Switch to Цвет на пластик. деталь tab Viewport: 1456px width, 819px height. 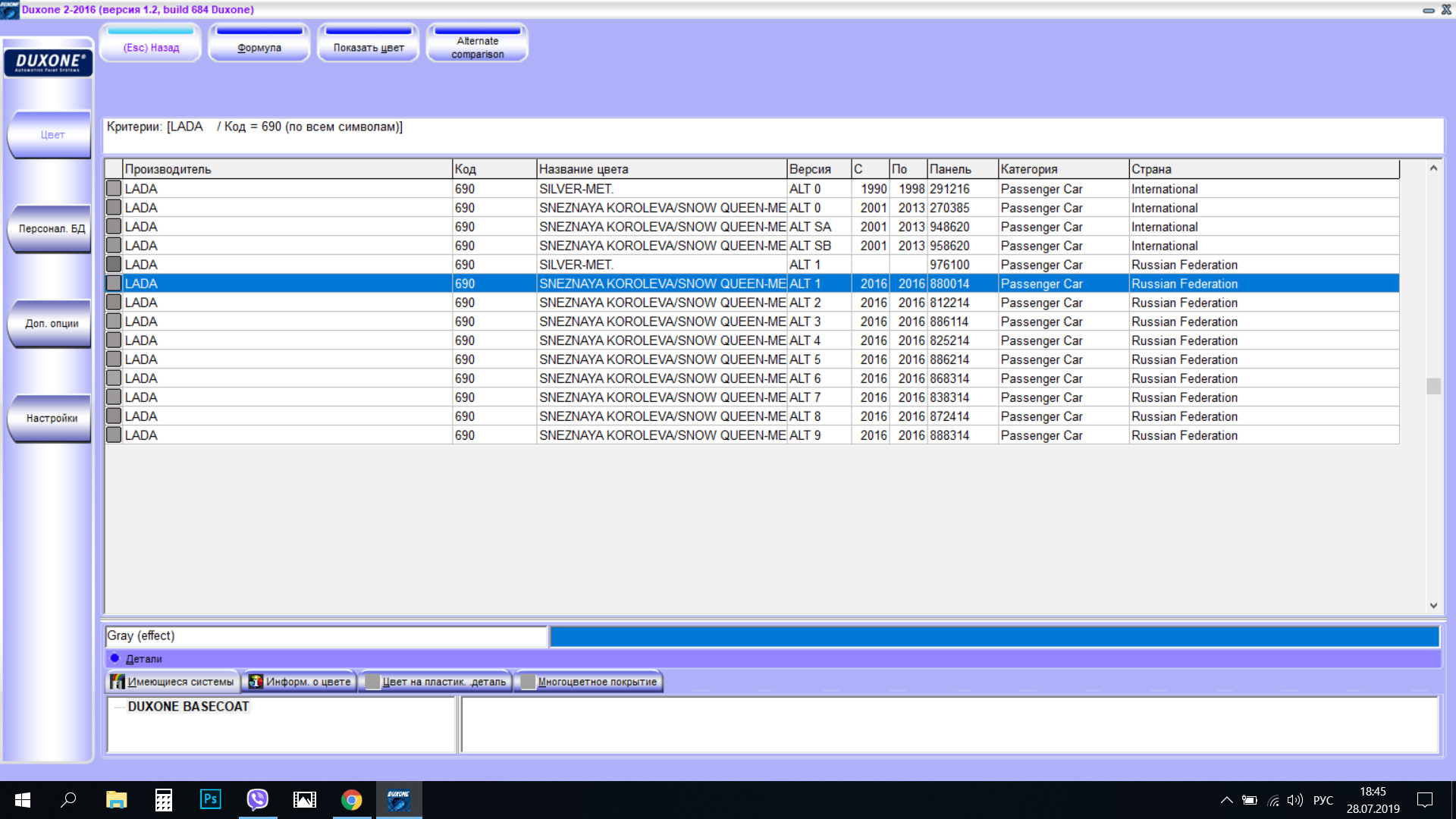tap(436, 682)
